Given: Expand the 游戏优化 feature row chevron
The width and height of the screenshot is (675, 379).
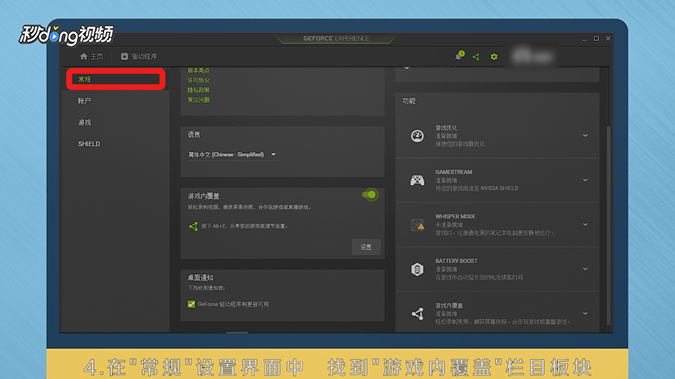Looking at the screenshot, I should [x=585, y=136].
